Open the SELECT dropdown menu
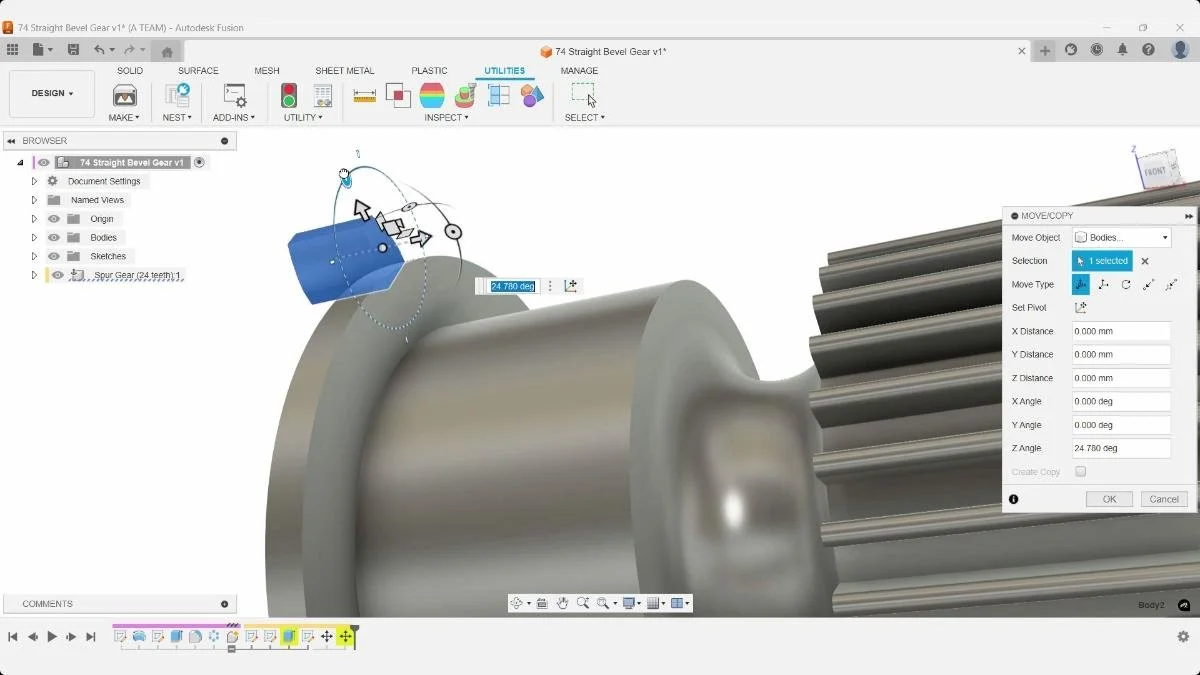 (584, 117)
